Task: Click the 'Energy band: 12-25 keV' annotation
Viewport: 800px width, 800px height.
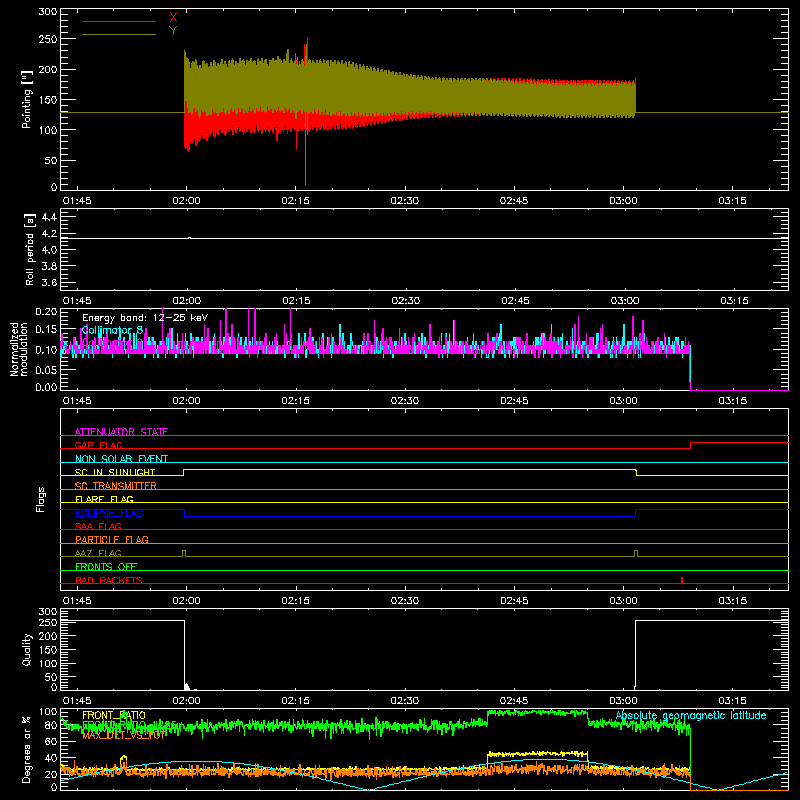Action: 145,318
